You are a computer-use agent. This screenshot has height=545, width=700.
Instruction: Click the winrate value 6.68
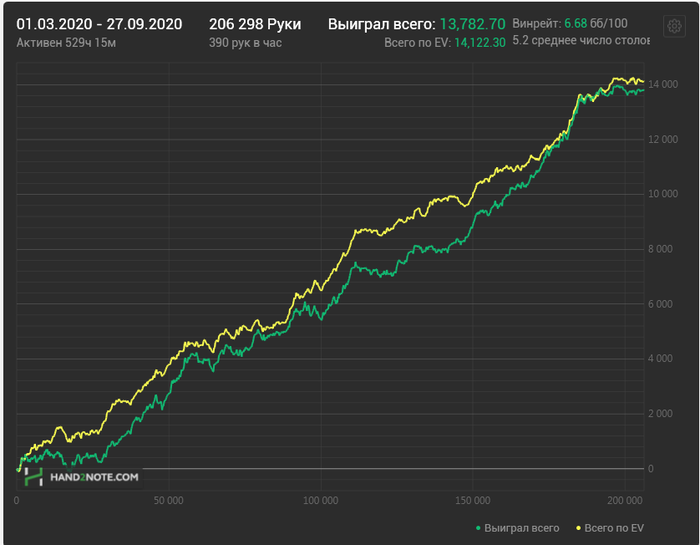(x=575, y=23)
